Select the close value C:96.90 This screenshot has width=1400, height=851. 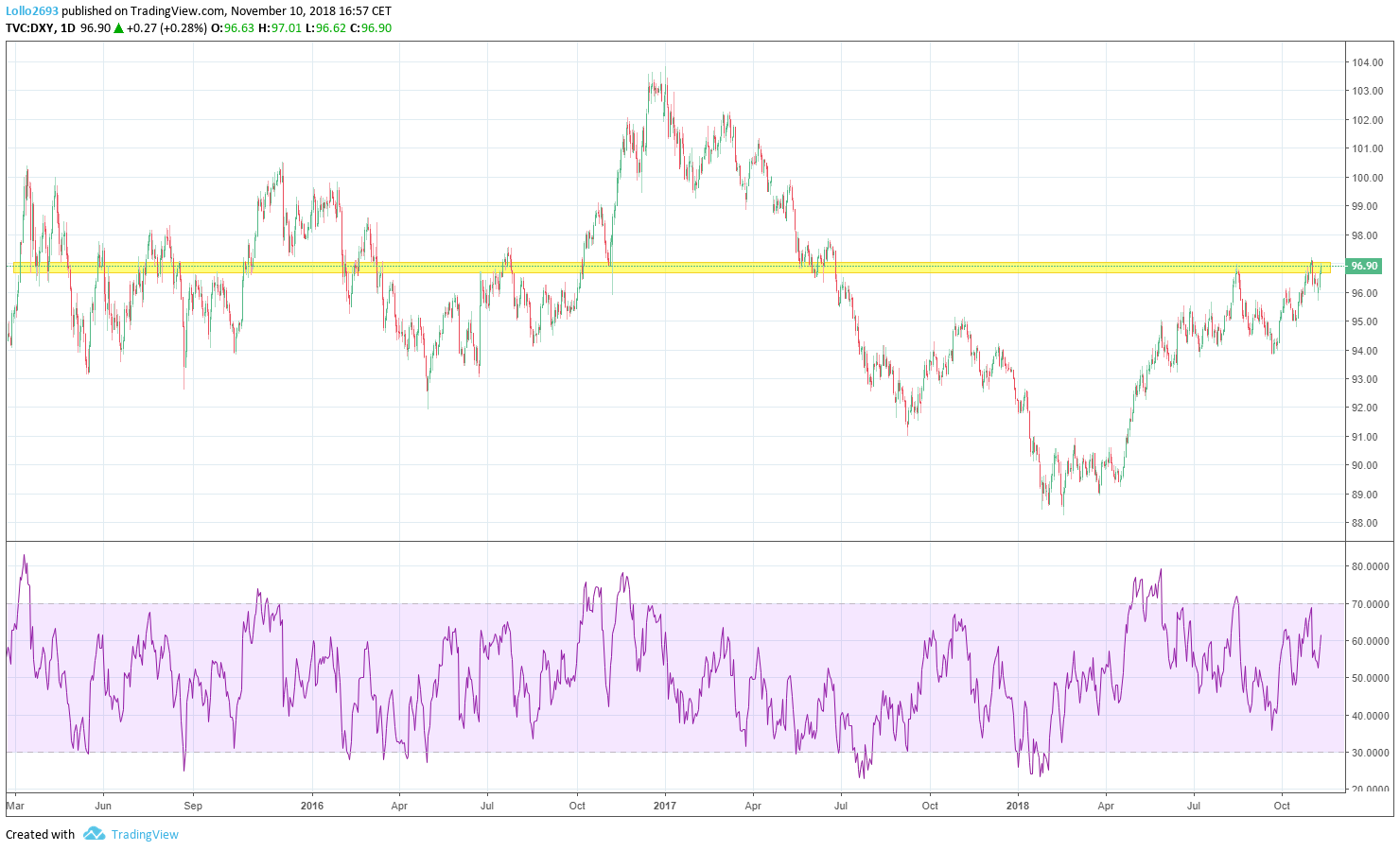pyautogui.click(x=371, y=28)
